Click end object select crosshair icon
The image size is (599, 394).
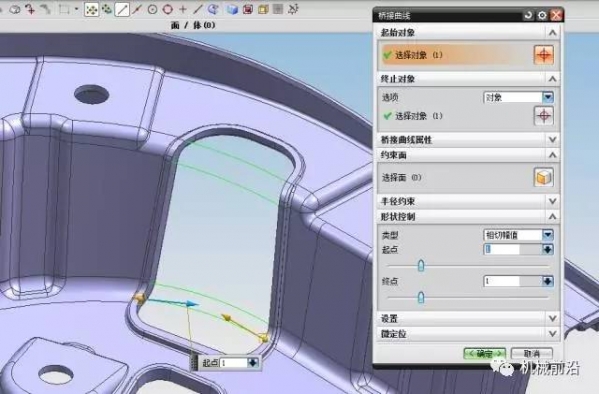tap(544, 116)
